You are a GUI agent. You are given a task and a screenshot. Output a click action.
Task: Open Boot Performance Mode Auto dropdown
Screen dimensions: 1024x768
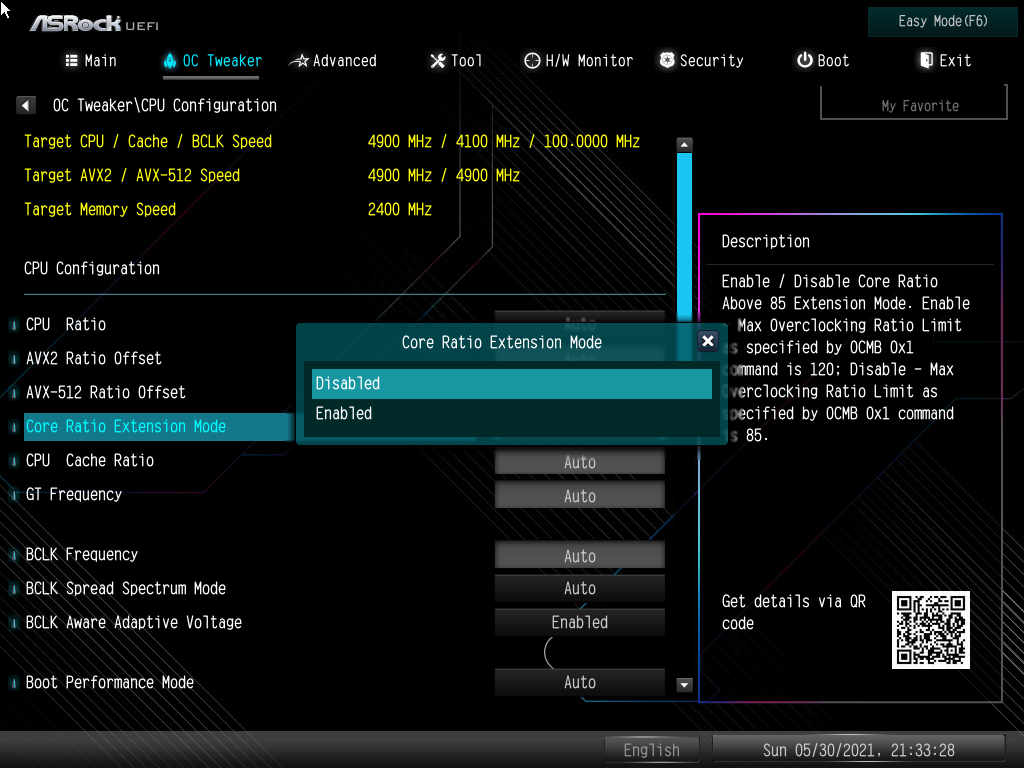click(579, 682)
